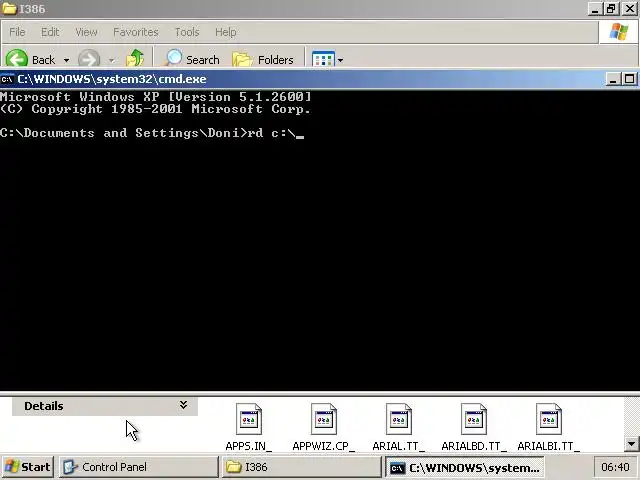Open the Tools menu

(x=187, y=32)
